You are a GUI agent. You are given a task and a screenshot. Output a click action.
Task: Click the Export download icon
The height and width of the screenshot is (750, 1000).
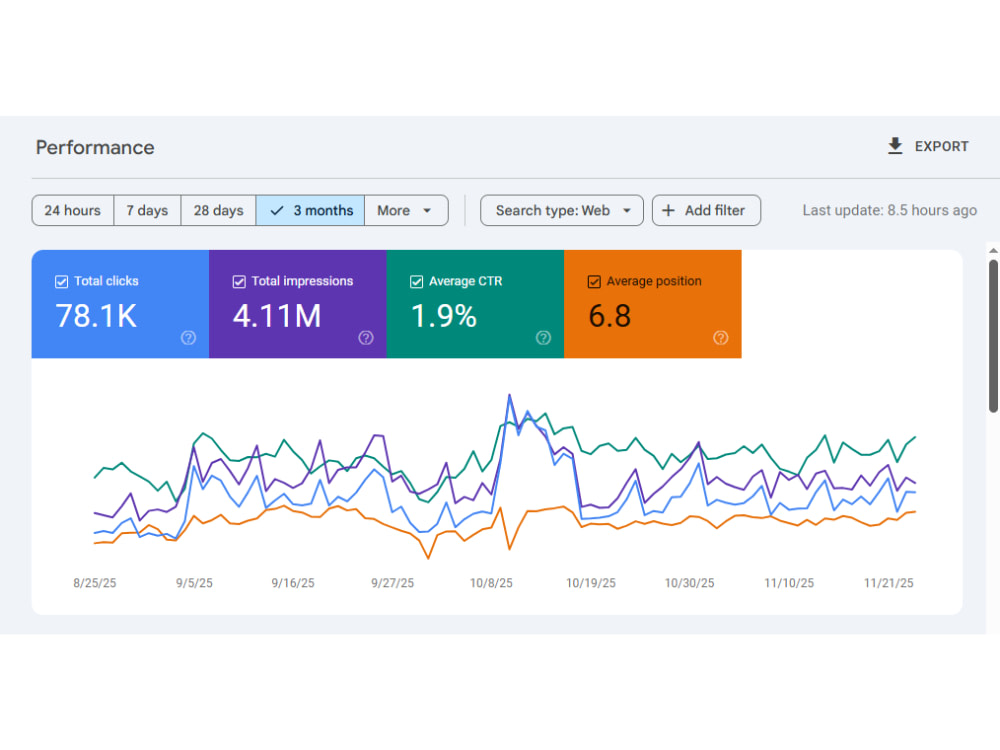coord(895,146)
